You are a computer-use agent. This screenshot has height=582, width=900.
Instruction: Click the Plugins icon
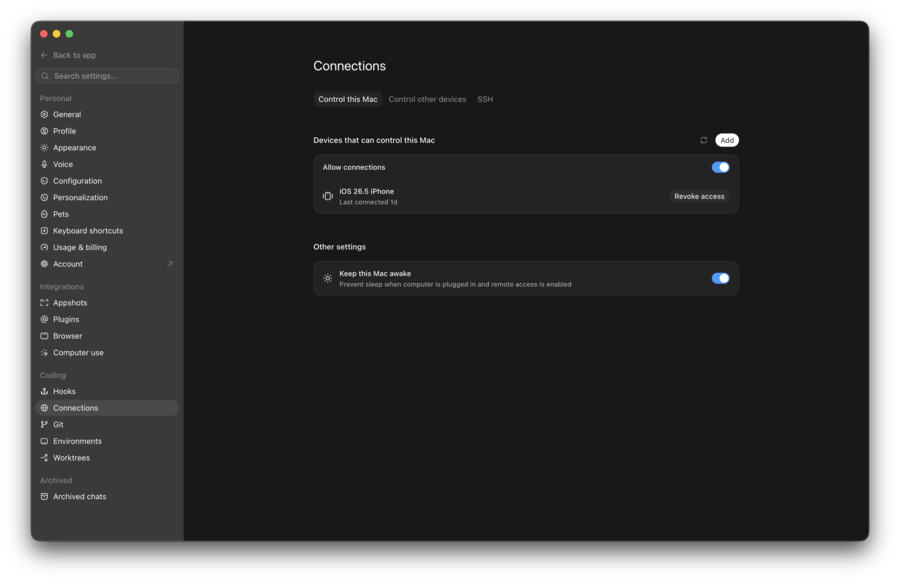click(x=44, y=319)
